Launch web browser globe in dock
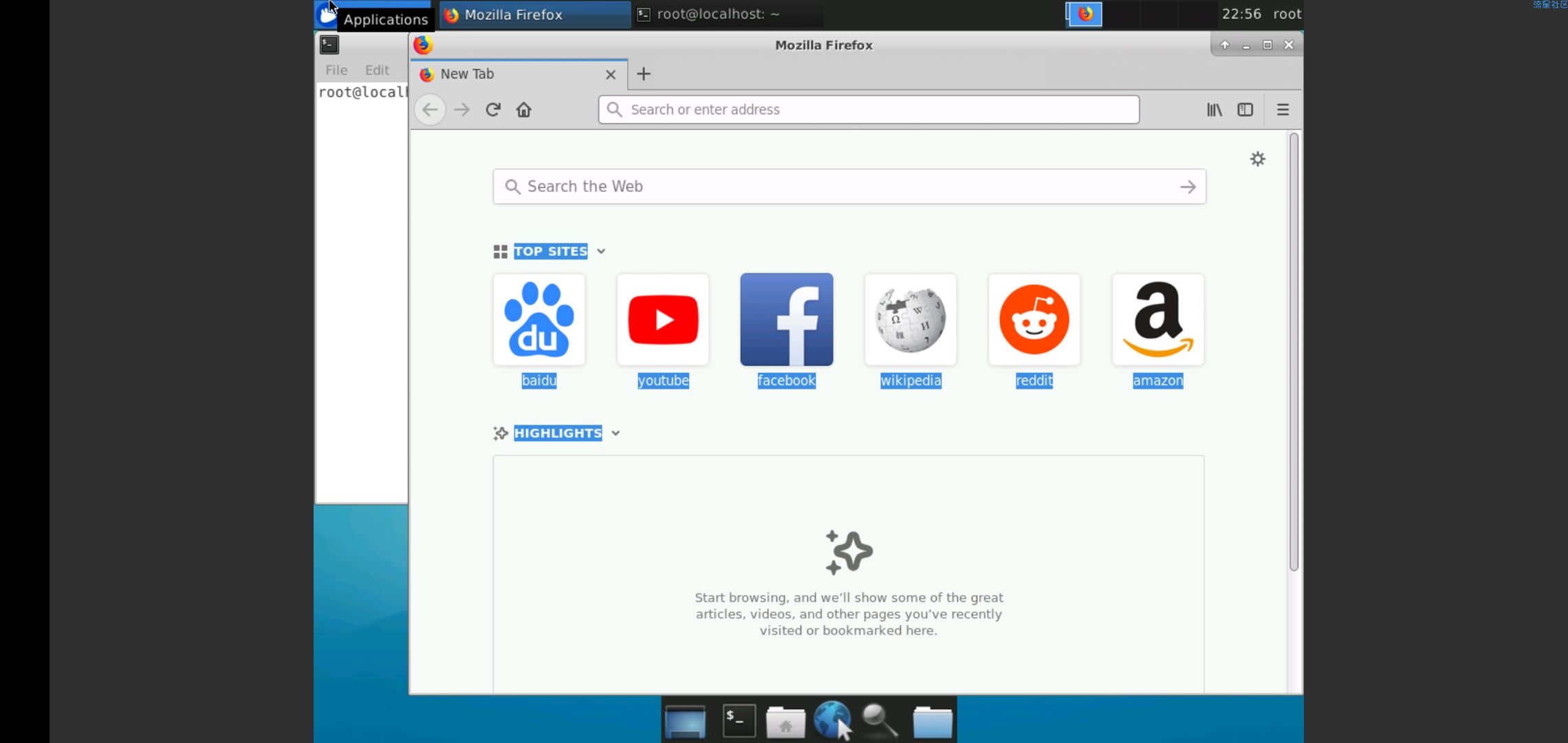 833,720
